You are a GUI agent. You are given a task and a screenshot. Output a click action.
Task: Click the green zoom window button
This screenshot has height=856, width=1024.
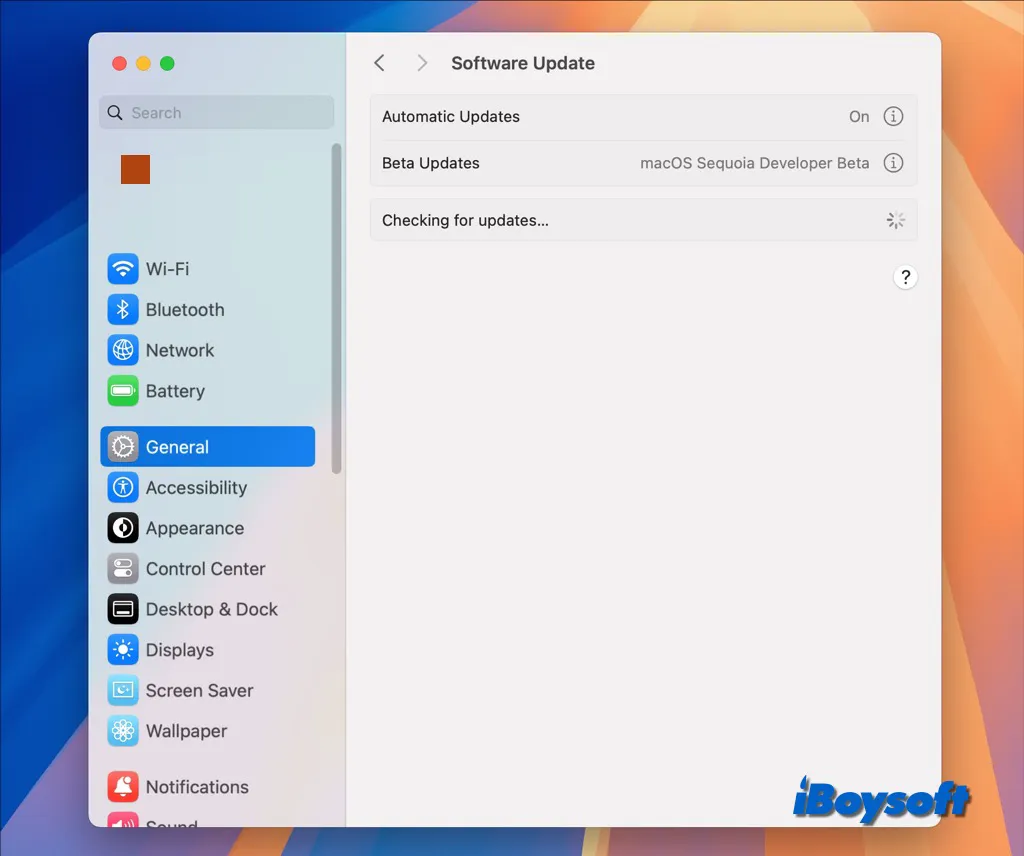[x=167, y=63]
